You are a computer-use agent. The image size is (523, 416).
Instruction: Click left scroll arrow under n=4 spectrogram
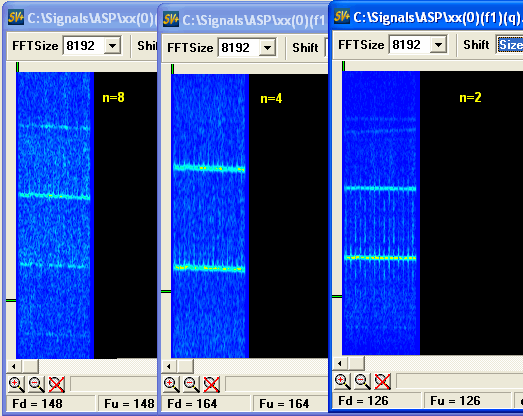coord(169,367)
